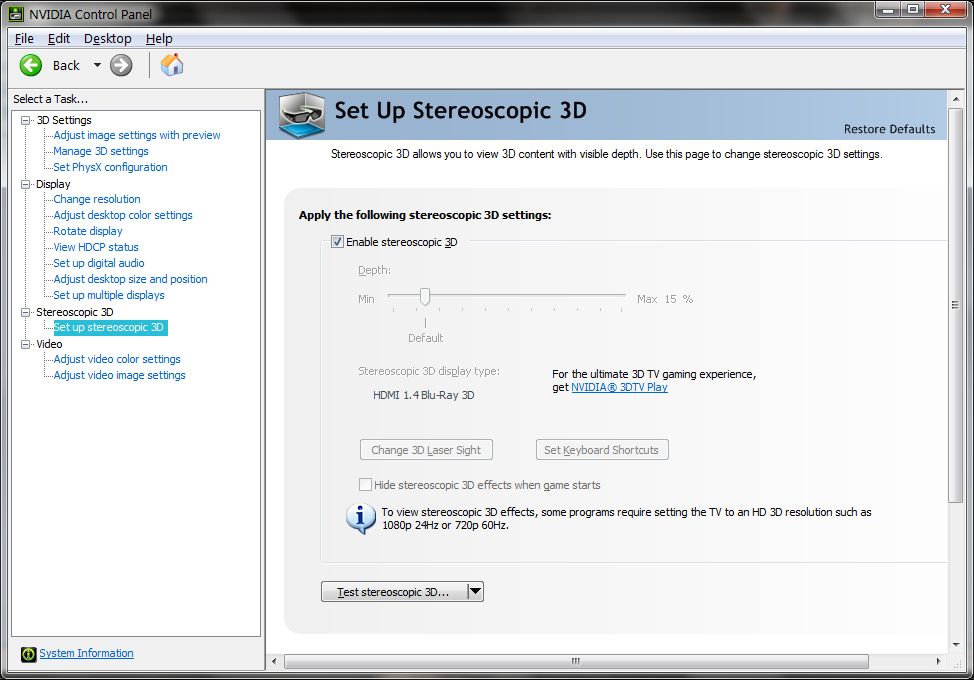
Task: Click Set Keyboard Shortcuts button
Action: (x=602, y=450)
